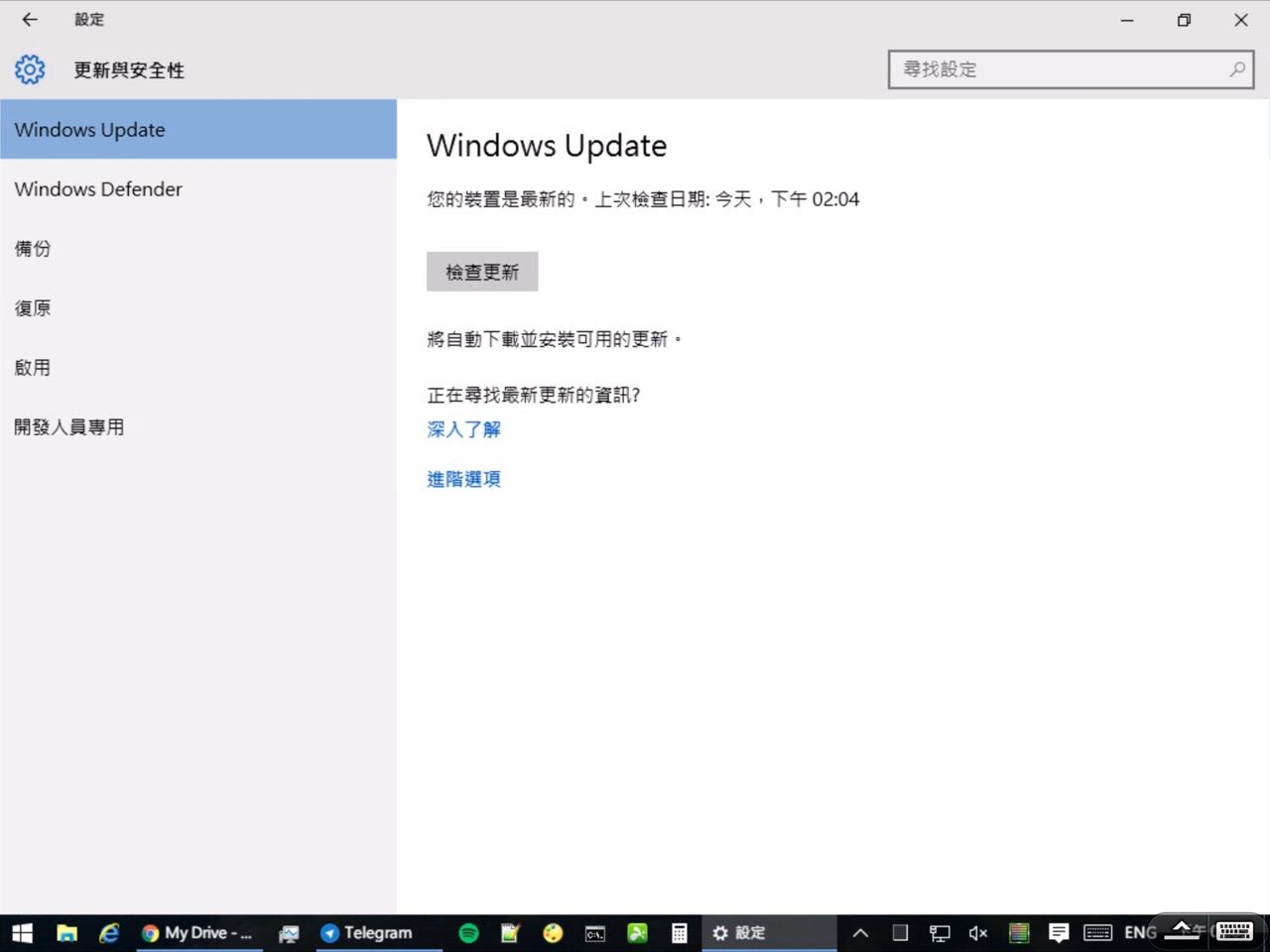
Task: Open Command Prompt from the taskbar
Action: coord(595,933)
